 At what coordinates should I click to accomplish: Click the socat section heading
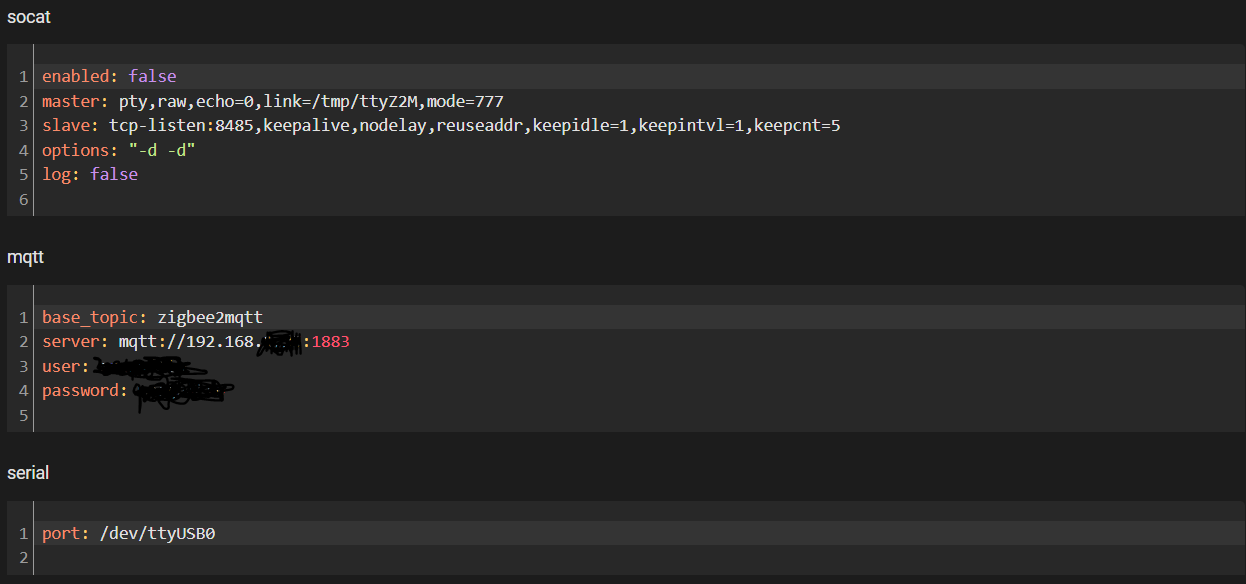pos(28,16)
